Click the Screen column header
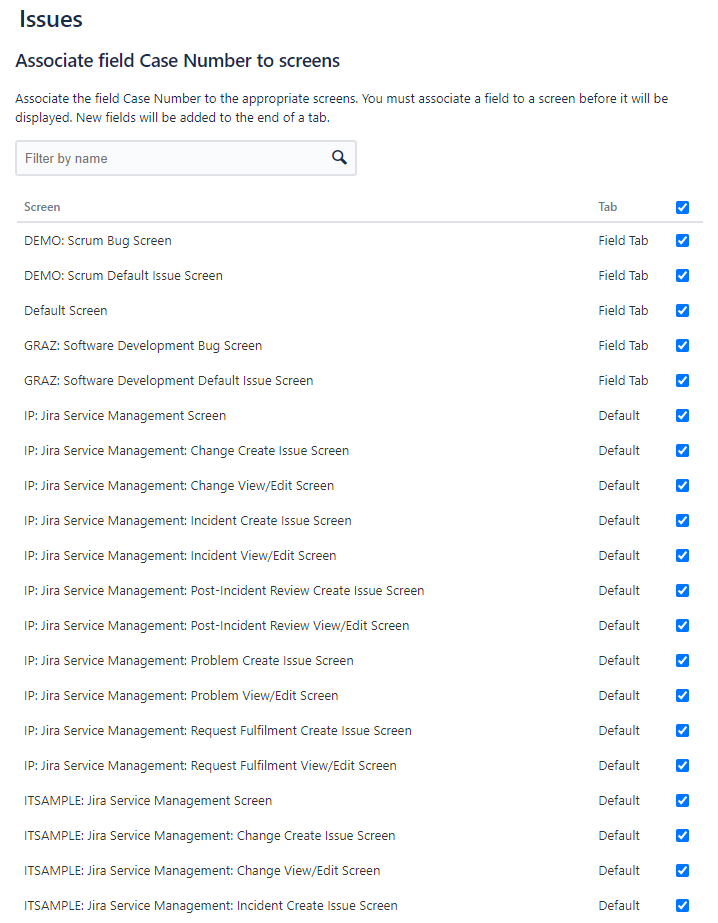Screen dimensions: 718x923 [x=42, y=207]
